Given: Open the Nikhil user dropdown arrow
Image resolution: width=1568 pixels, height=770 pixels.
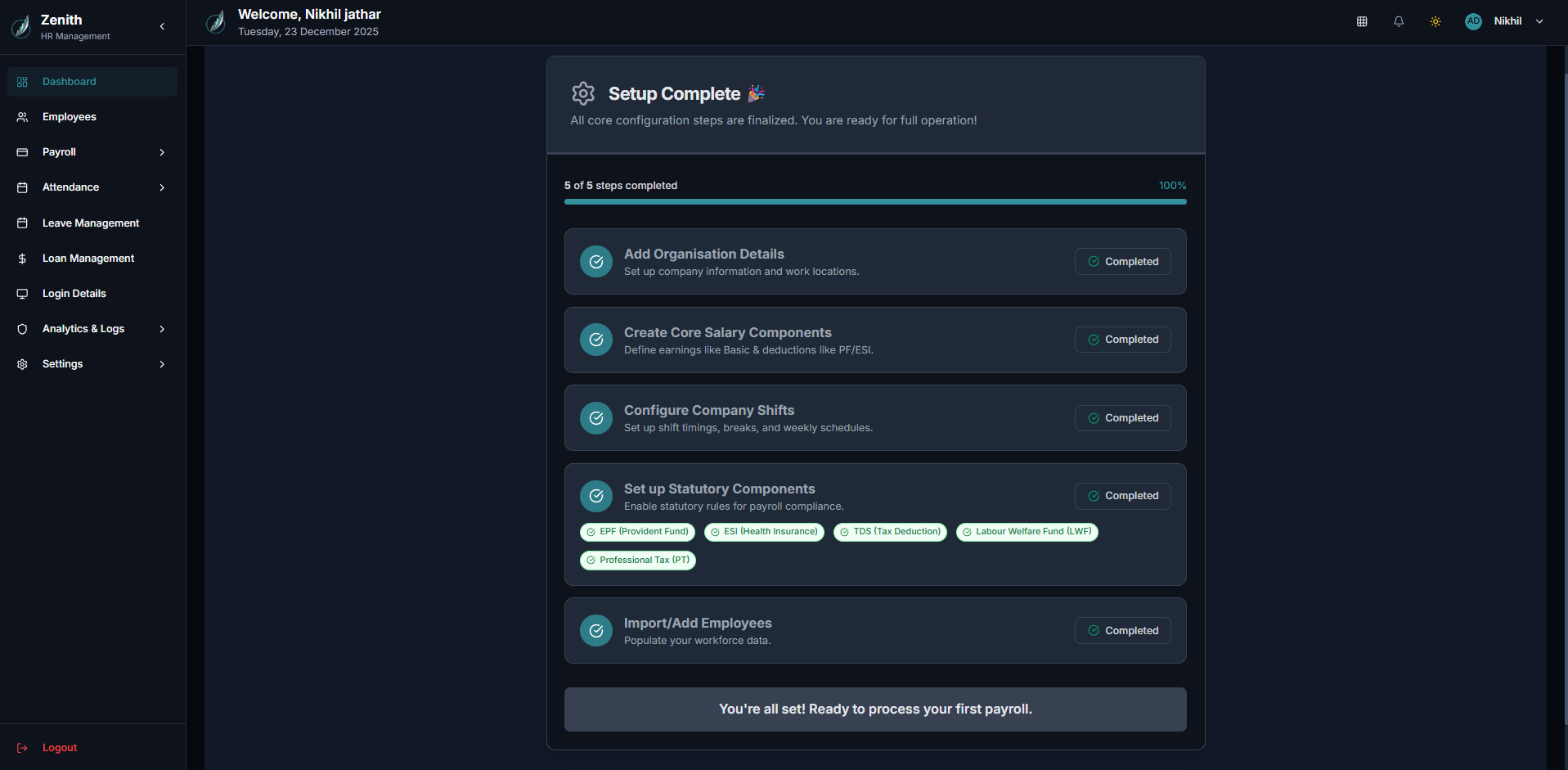Looking at the screenshot, I should pyautogui.click(x=1539, y=21).
